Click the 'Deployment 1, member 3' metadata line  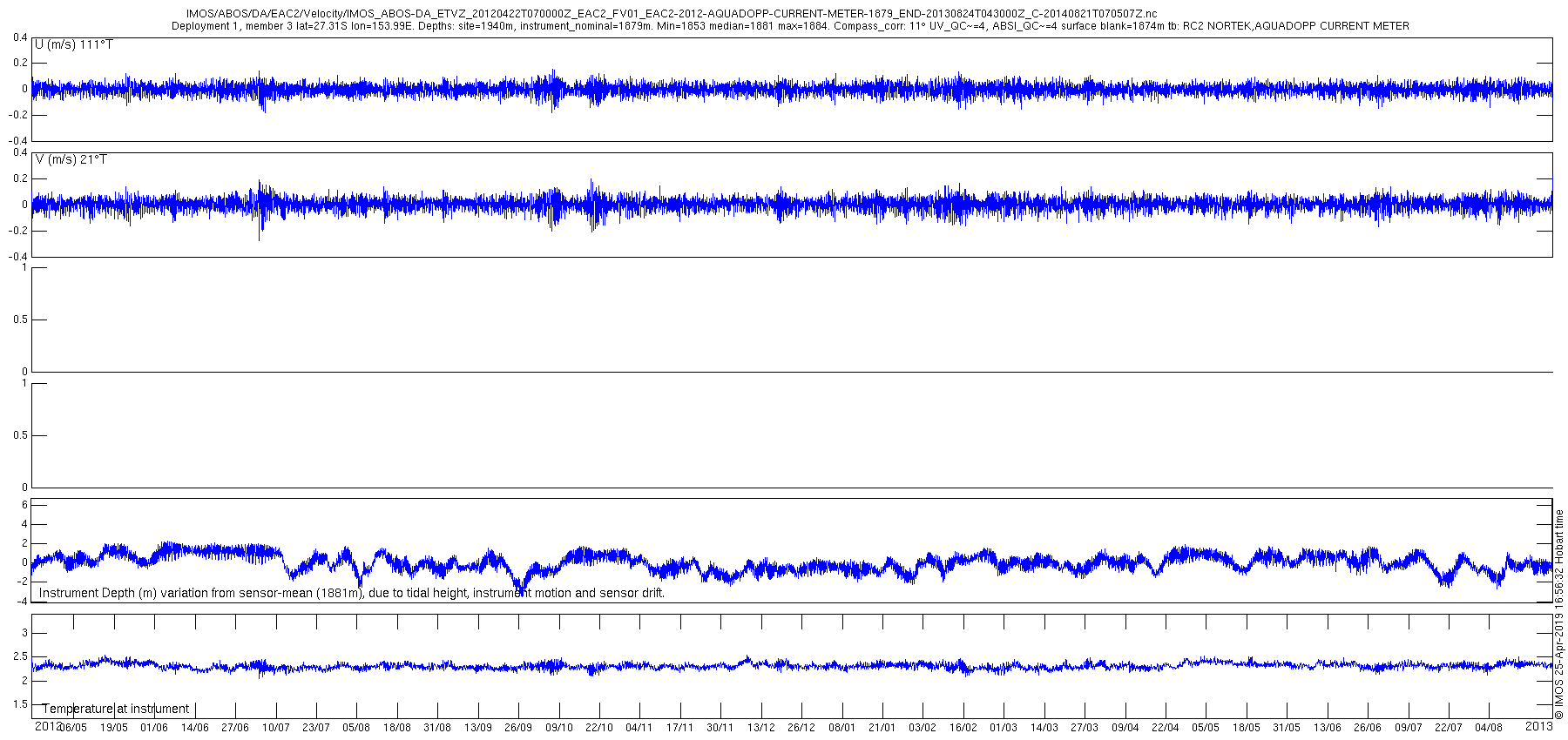(790, 26)
